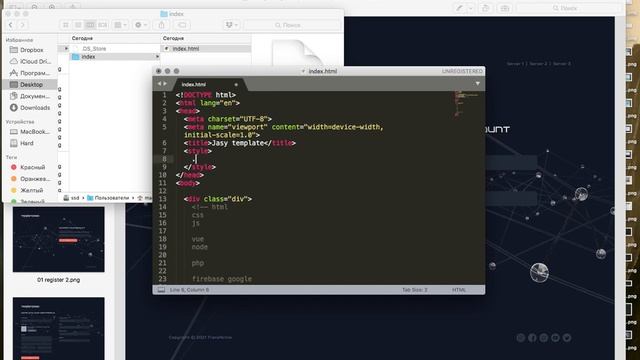The width and height of the screenshot is (640, 360).
Task: Focus the Finder search field
Action: (292, 25)
